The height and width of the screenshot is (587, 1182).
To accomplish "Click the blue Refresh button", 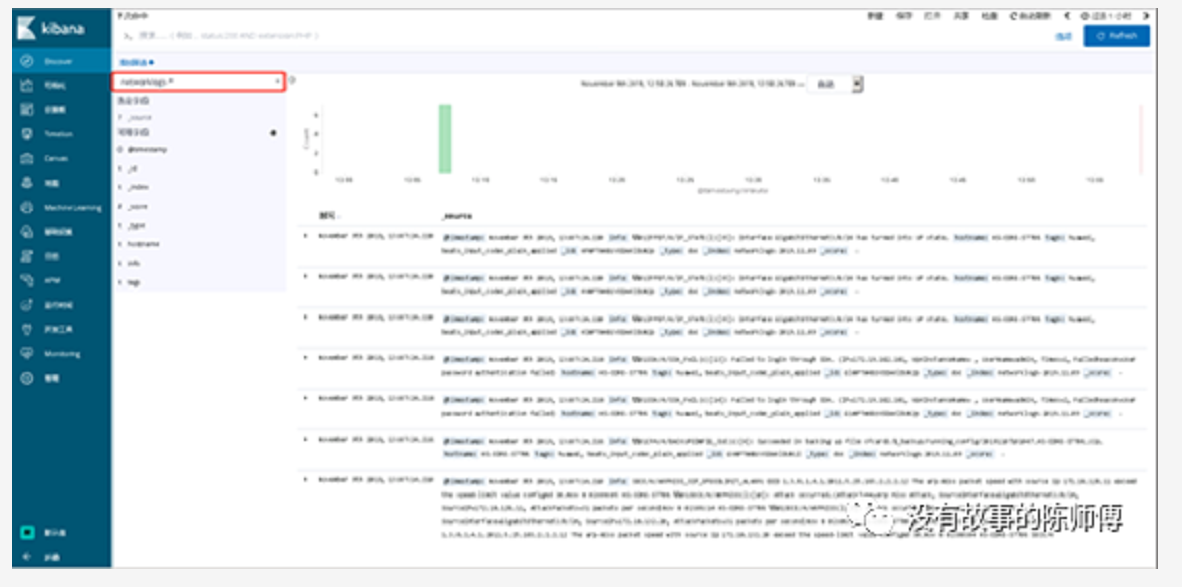I will pyautogui.click(x=1116, y=35).
